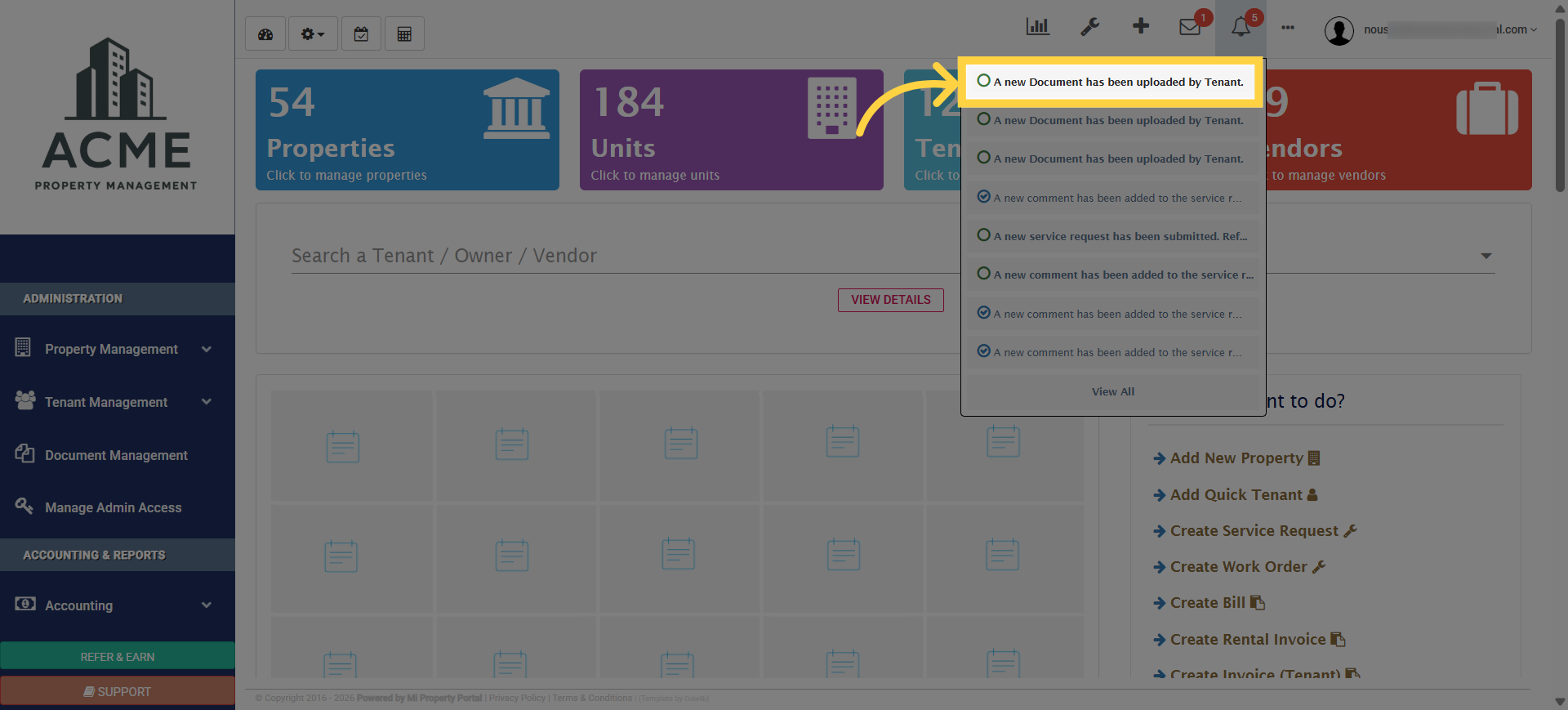This screenshot has height=710, width=1568.
Task: Click the Accounting money icon
Action: pyautogui.click(x=25, y=604)
